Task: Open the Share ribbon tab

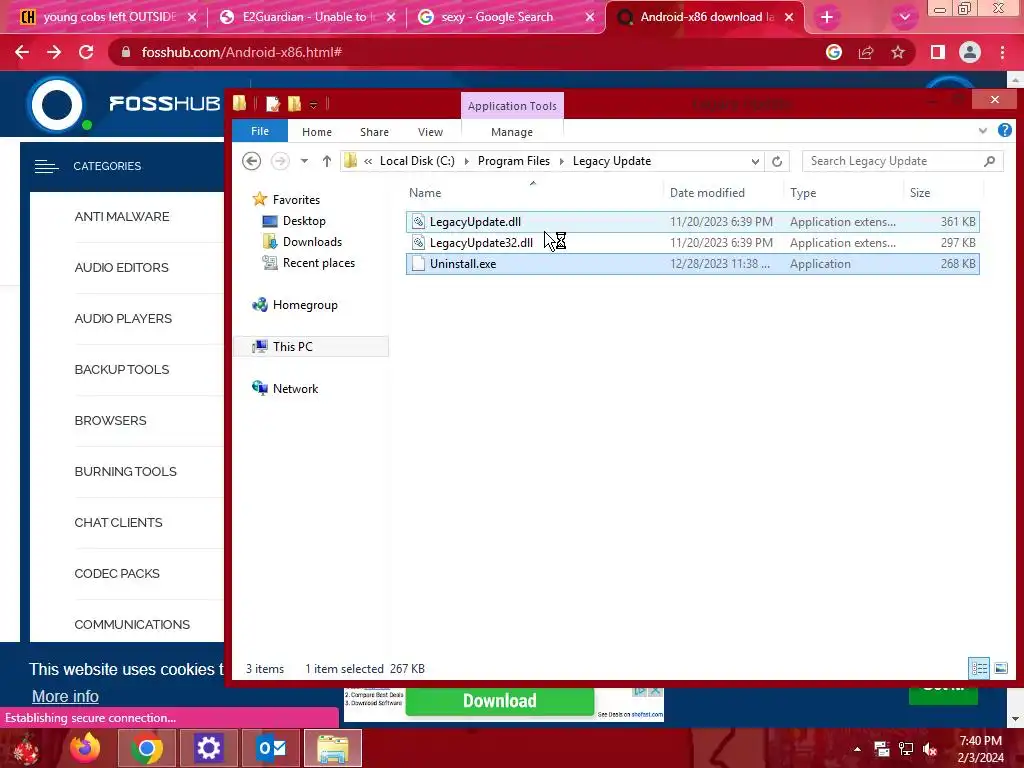Action: point(374,132)
